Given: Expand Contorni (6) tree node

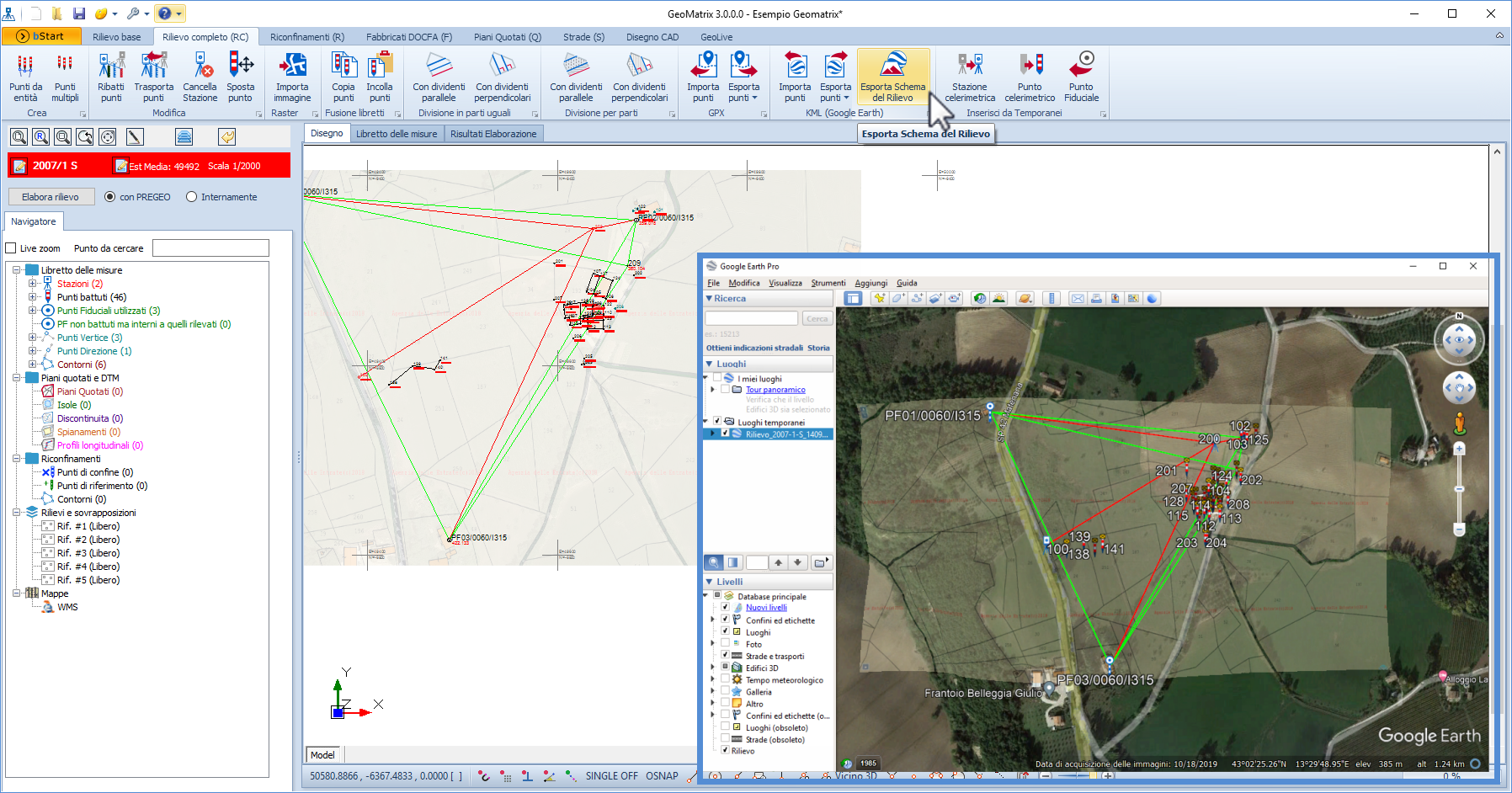Looking at the screenshot, I should (x=32, y=365).
